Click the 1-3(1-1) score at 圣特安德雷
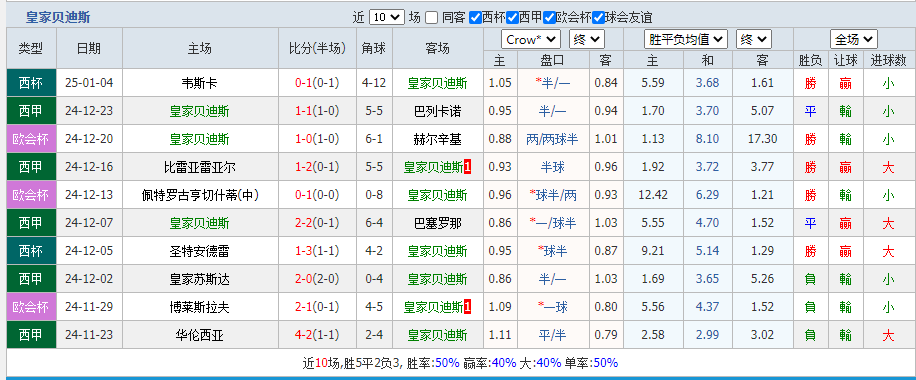 pyautogui.click(x=317, y=251)
